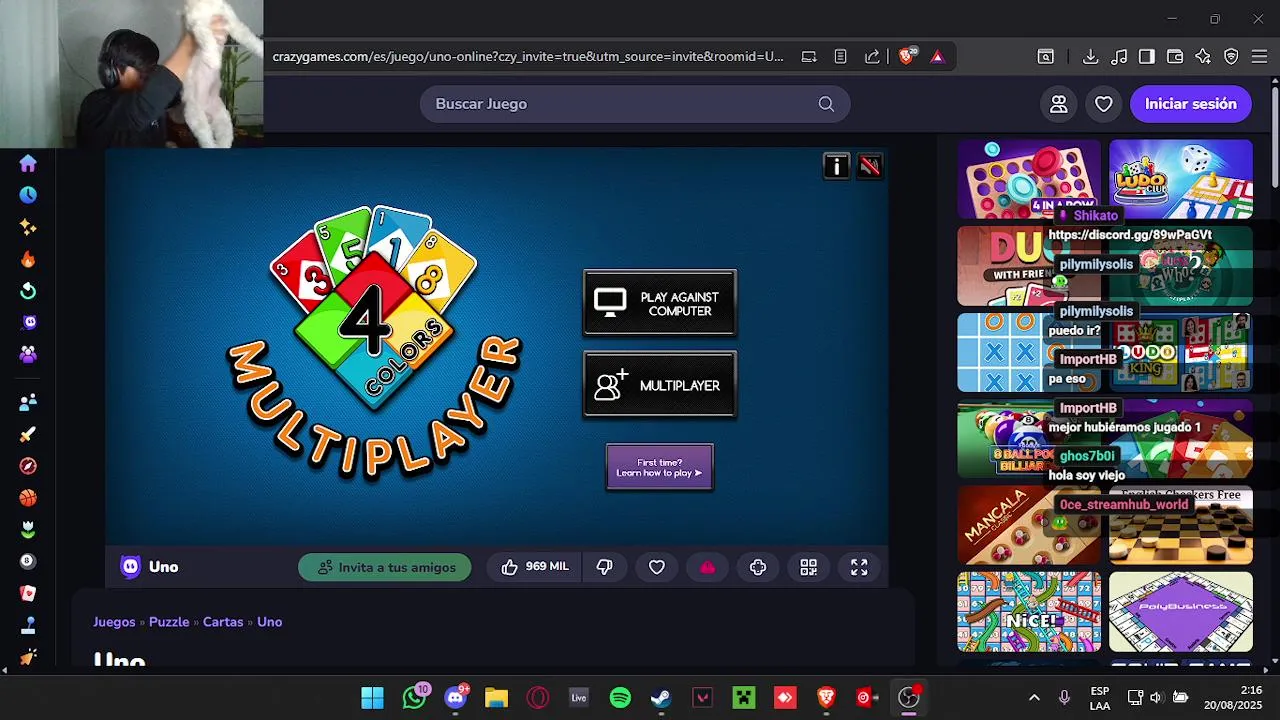
Task: Show hidden system tray icons chevron
Action: 1034,698
